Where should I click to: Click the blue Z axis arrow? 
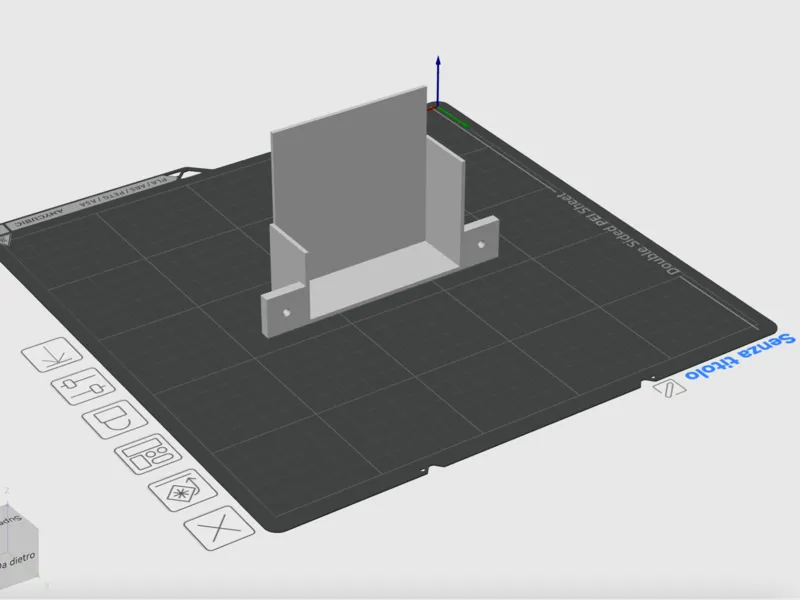[x=438, y=82]
